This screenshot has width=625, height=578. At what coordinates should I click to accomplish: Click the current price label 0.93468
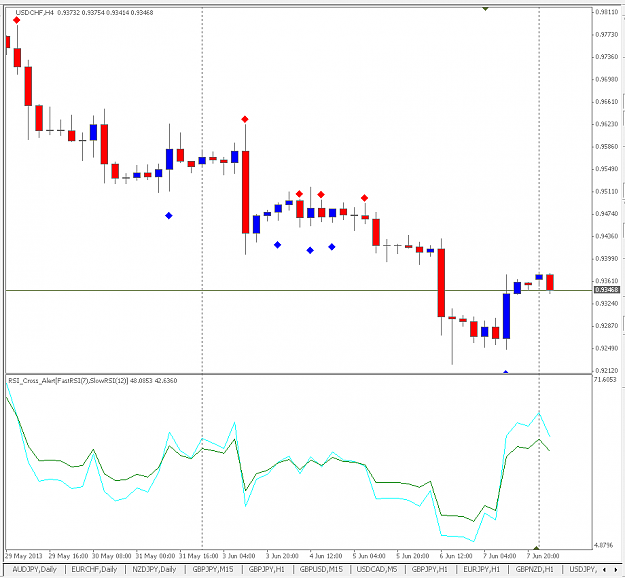point(607,290)
